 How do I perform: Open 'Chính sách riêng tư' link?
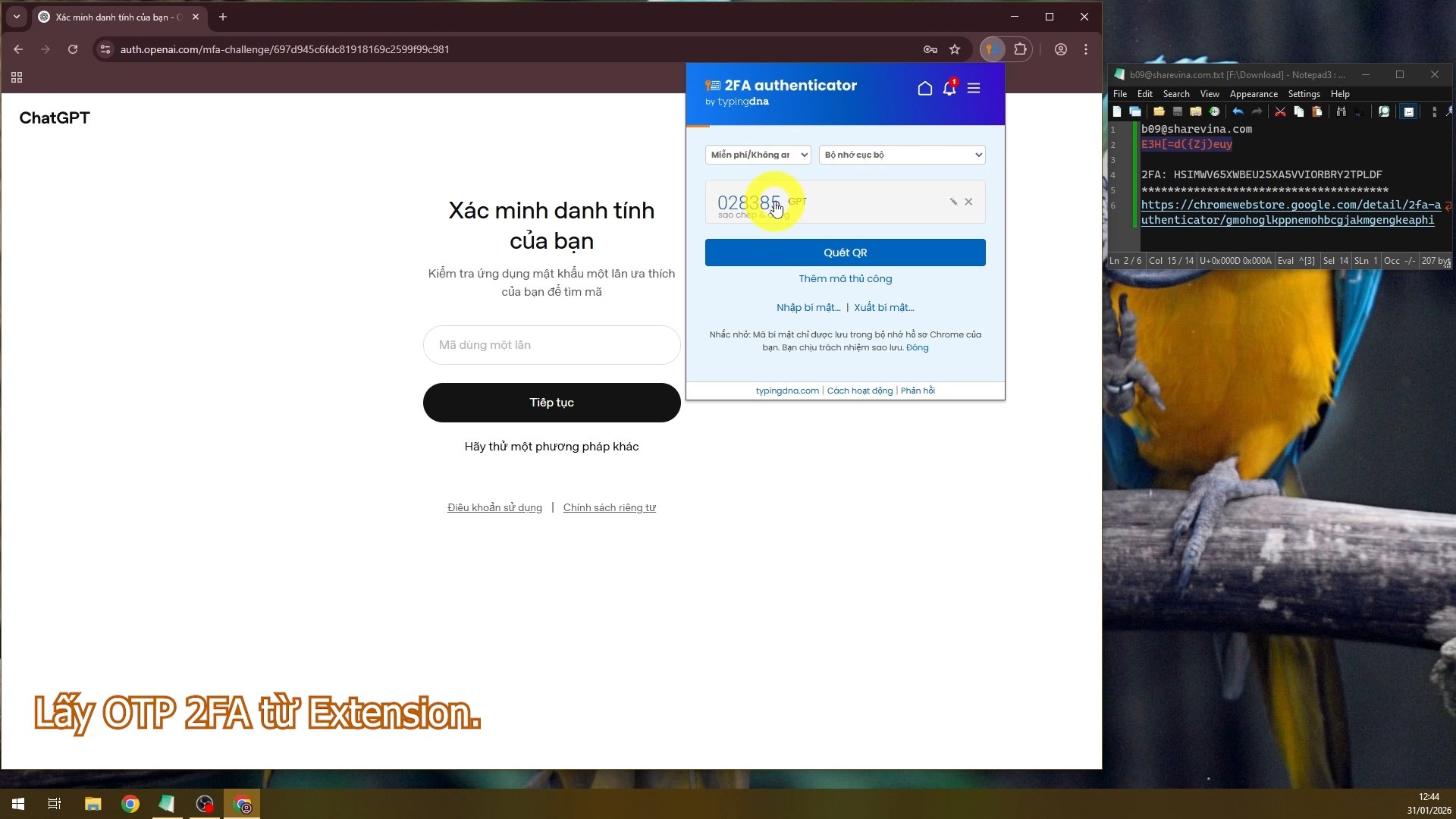[610, 508]
